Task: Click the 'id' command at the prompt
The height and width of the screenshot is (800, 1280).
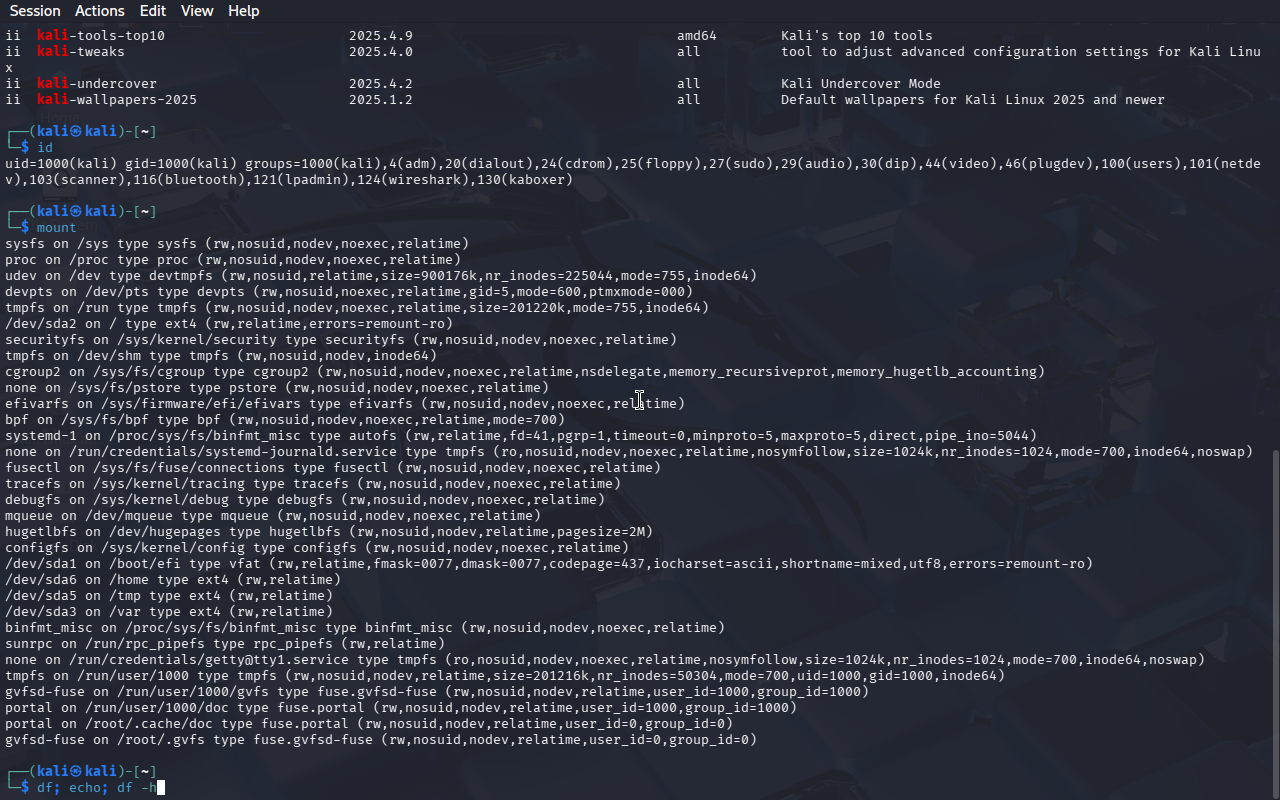Action: pos(45,148)
